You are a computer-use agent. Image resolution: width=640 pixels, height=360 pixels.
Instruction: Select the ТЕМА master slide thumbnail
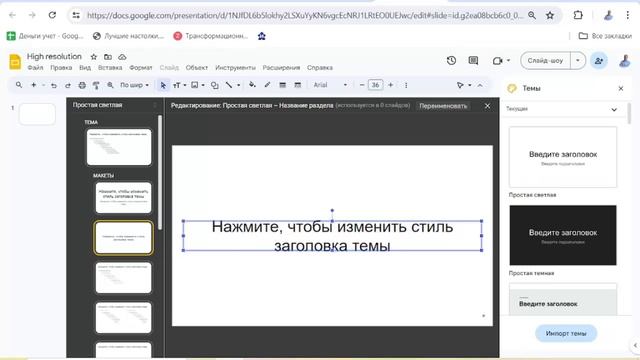119,147
